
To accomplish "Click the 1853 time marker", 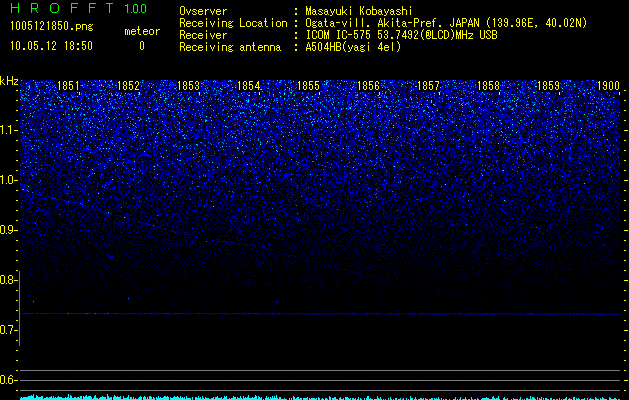I will tap(188, 86).
